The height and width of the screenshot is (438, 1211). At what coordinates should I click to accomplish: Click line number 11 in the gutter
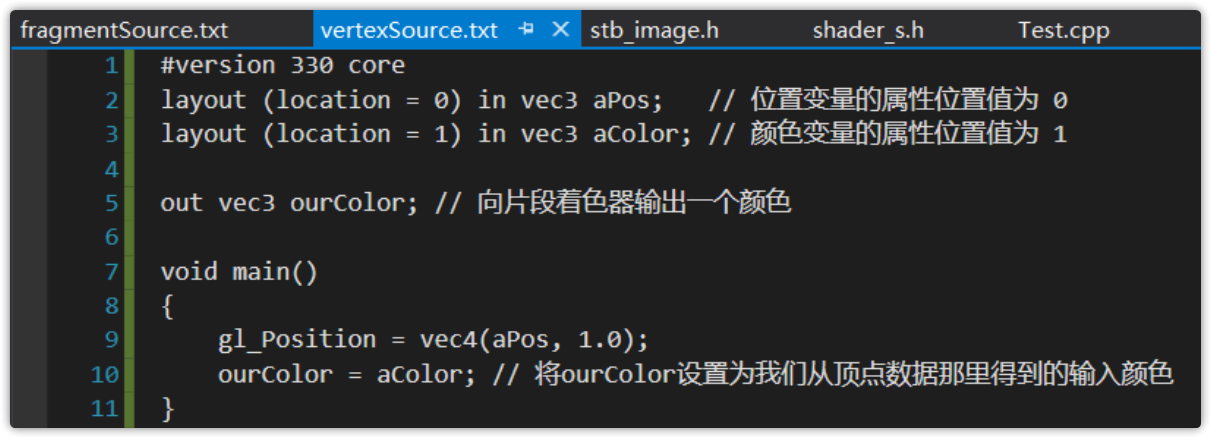click(104, 409)
